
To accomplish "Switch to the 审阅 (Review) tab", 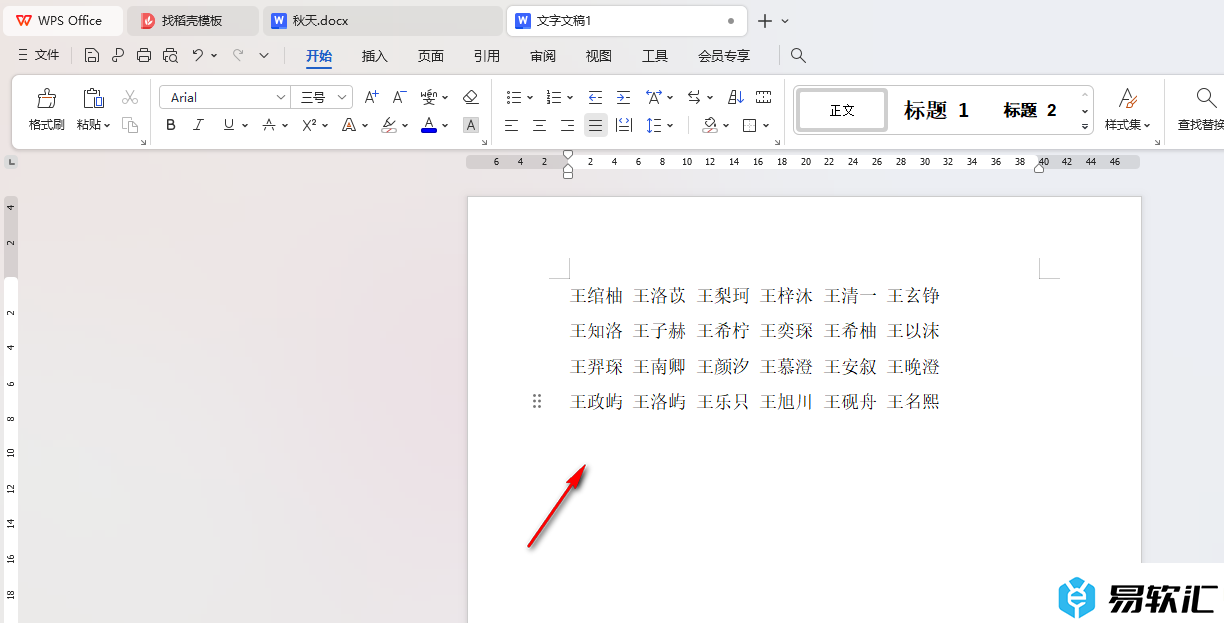I will pyautogui.click(x=543, y=56).
